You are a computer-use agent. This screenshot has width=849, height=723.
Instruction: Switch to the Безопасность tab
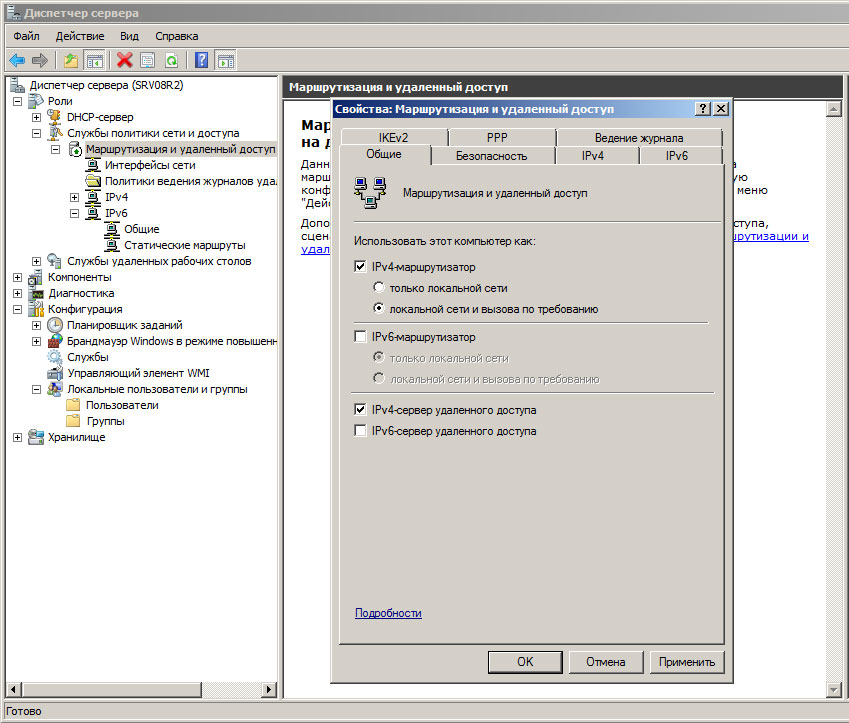click(491, 156)
